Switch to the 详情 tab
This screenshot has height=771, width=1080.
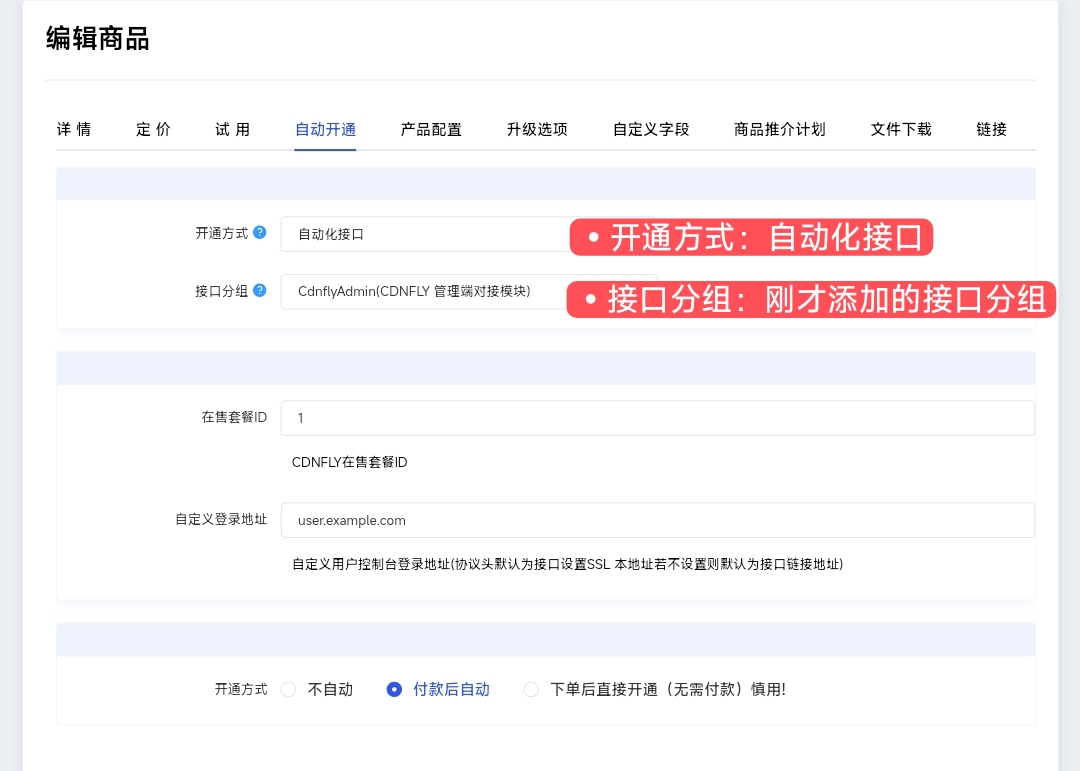[x=74, y=129]
